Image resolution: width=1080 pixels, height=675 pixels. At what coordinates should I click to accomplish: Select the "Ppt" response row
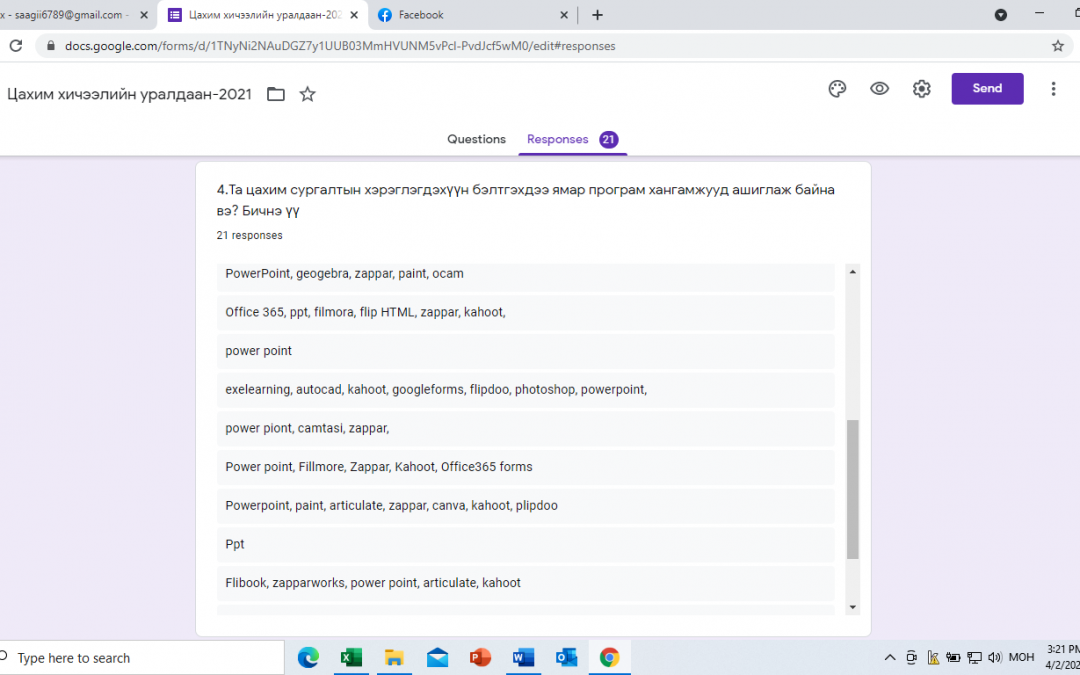point(526,544)
